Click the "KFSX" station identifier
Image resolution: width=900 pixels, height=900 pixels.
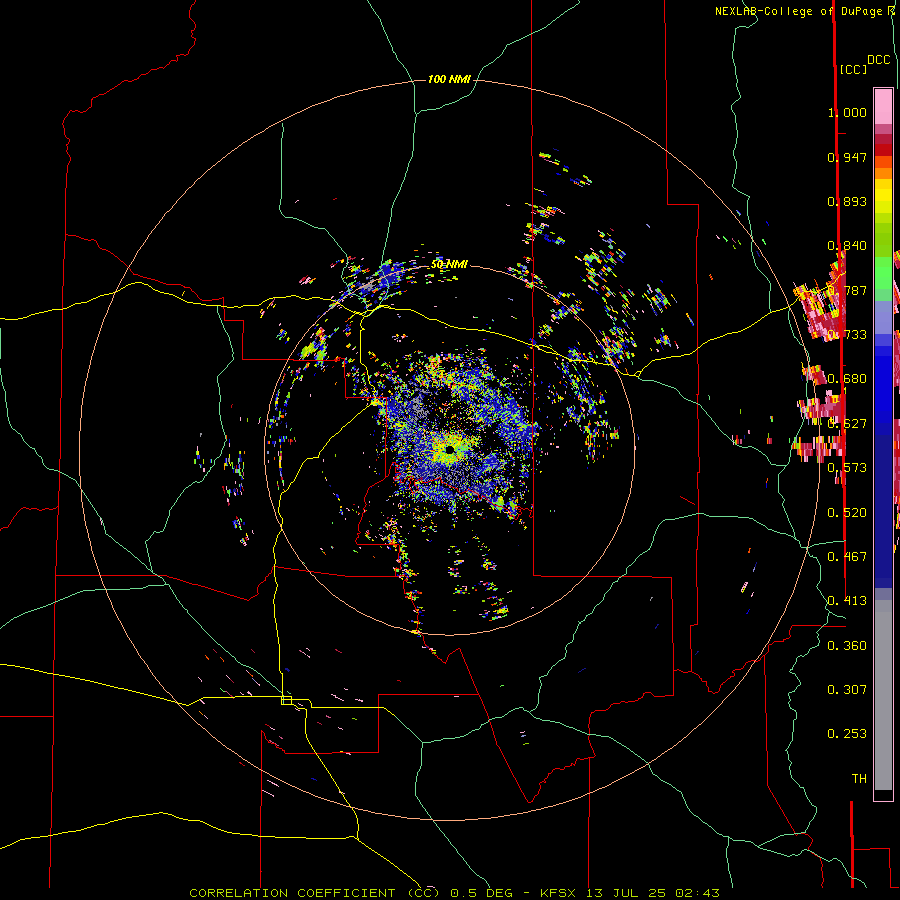coord(557,893)
